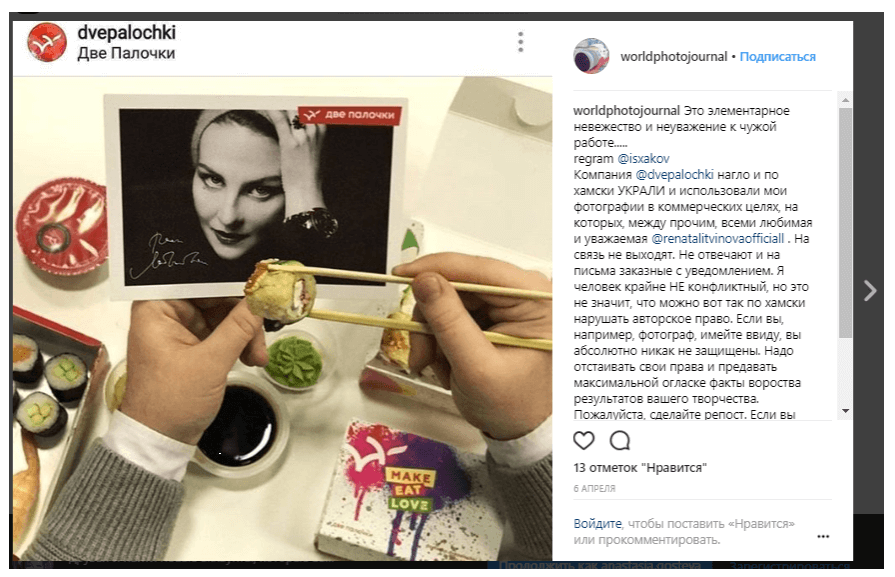
Task: Open the three vertical dots post menu
Action: 520,42
